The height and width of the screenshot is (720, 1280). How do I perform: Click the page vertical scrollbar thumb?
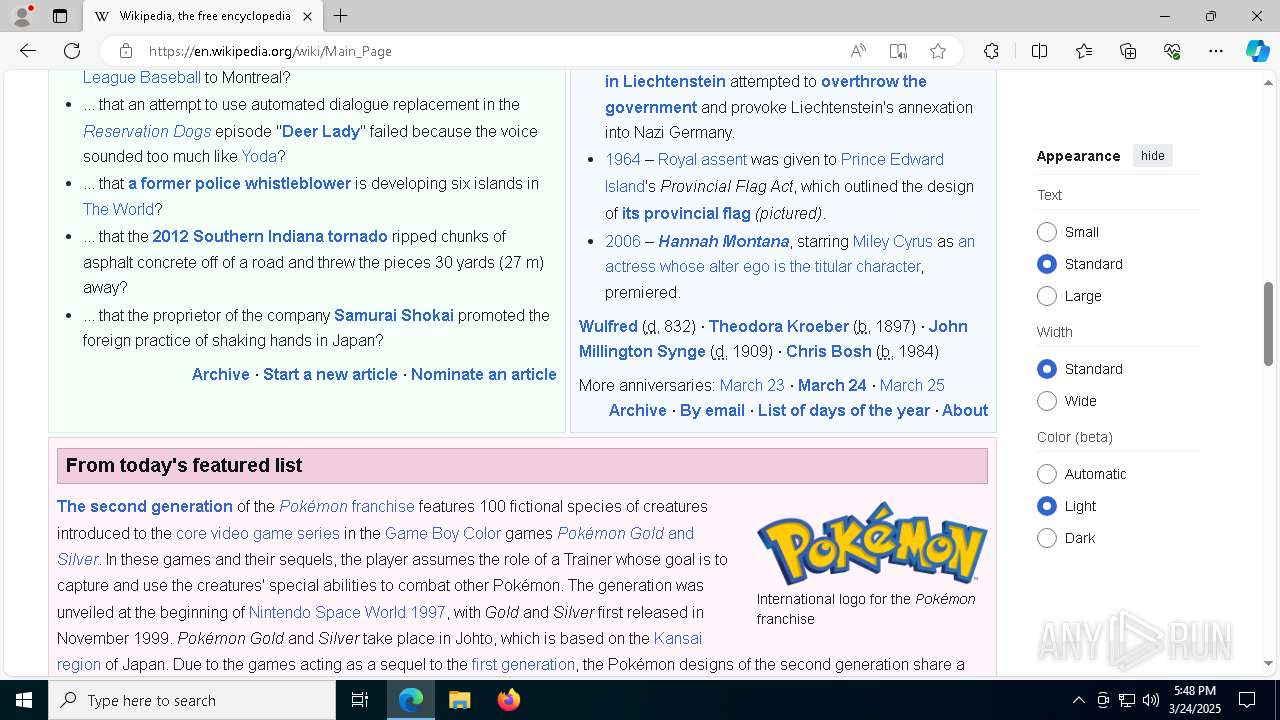click(1268, 325)
